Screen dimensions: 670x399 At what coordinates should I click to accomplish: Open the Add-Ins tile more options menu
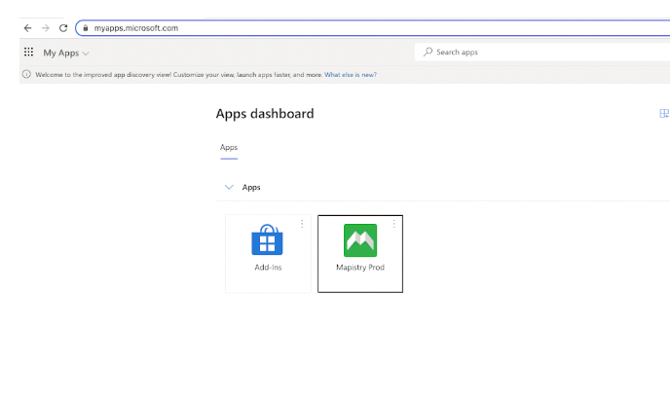(302, 224)
